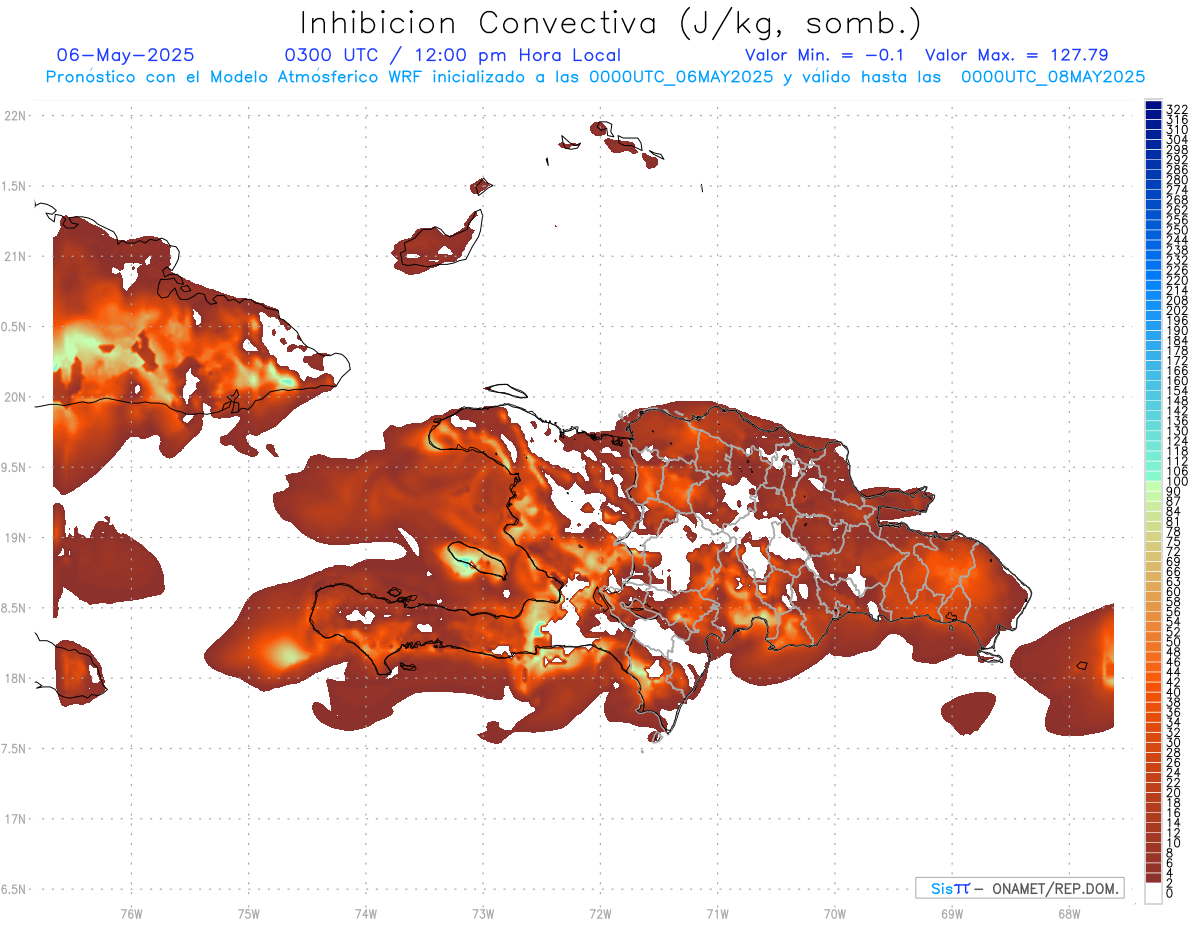The height and width of the screenshot is (927, 1200).
Task: Click the "Valor Max. = 127.79" text
Action: [x=1016, y=55]
